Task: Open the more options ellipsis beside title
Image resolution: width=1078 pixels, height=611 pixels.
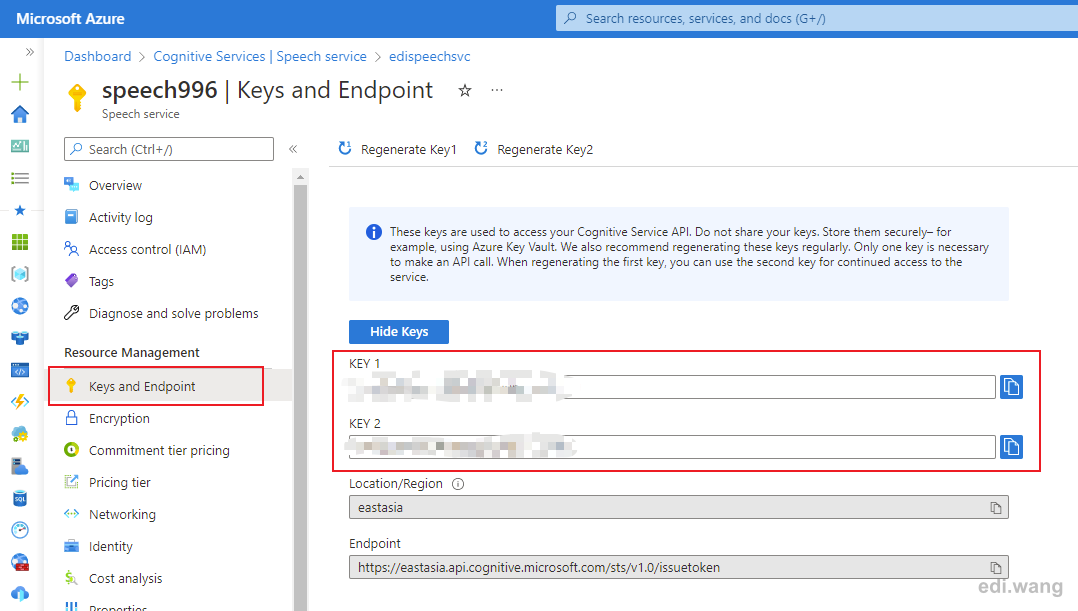Action: click(x=497, y=90)
